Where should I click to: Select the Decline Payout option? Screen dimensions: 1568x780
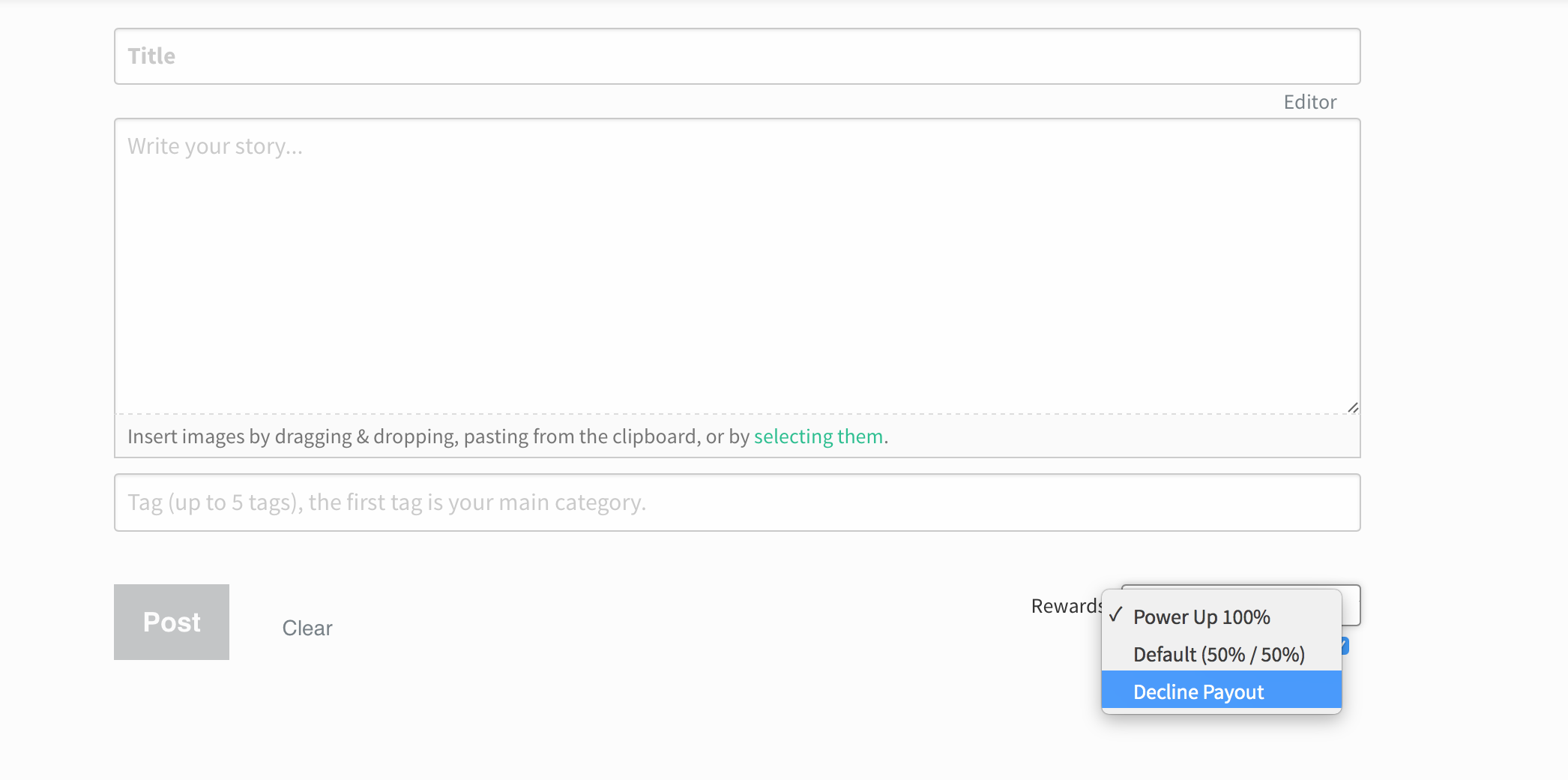click(x=1221, y=691)
